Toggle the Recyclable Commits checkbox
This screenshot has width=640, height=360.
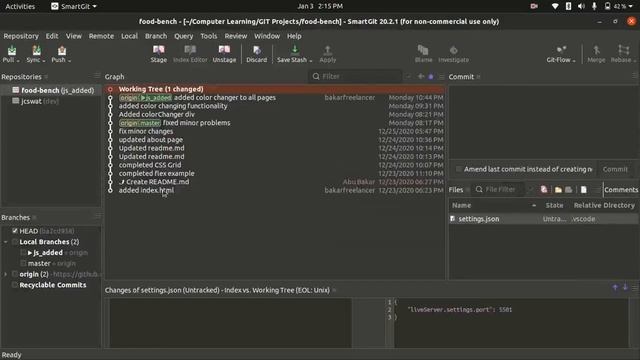[15, 285]
